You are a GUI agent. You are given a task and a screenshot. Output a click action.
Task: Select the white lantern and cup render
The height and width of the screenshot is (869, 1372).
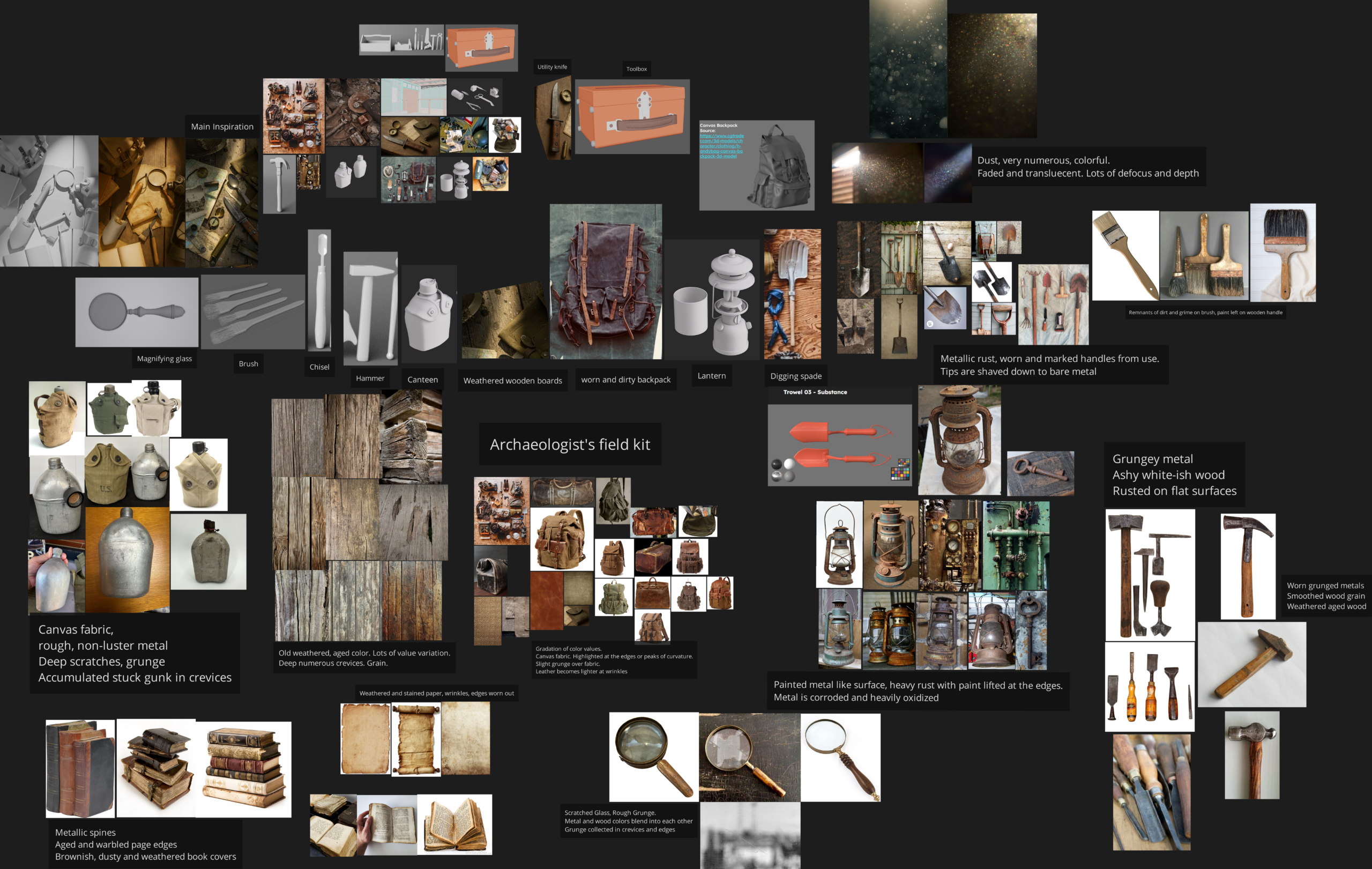pyautogui.click(x=712, y=300)
